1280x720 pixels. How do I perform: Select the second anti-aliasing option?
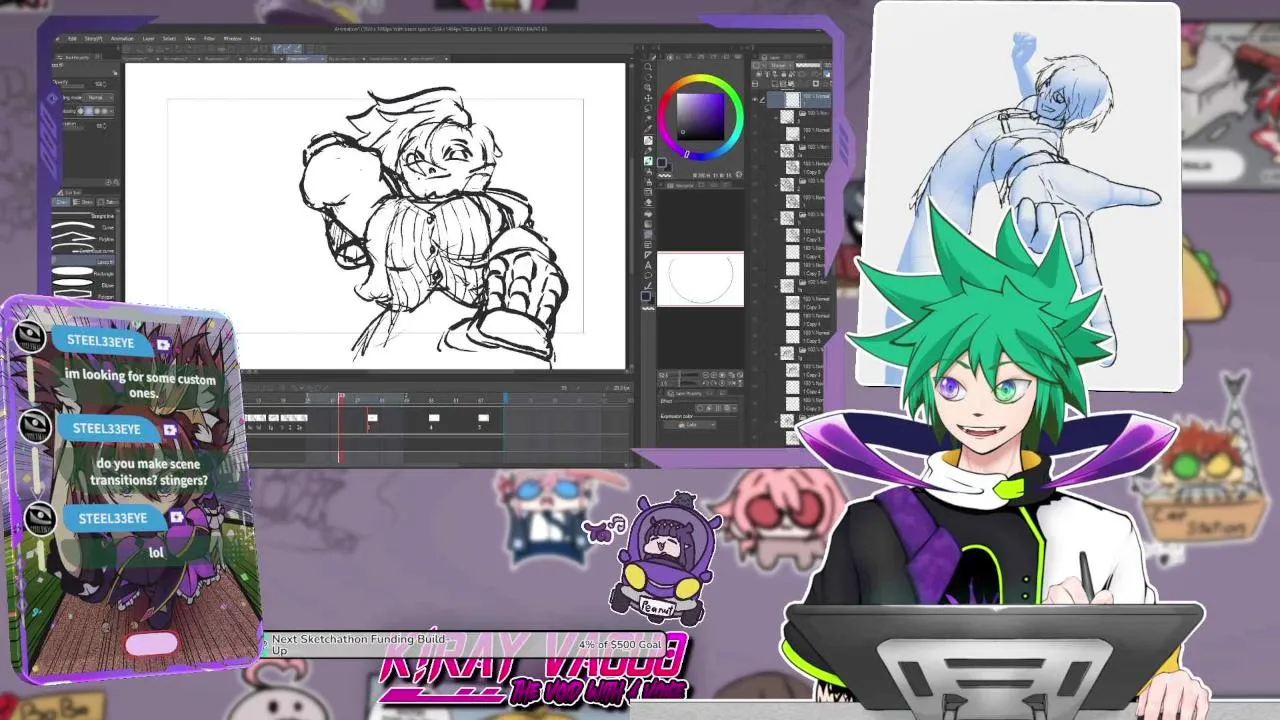tap(88, 111)
